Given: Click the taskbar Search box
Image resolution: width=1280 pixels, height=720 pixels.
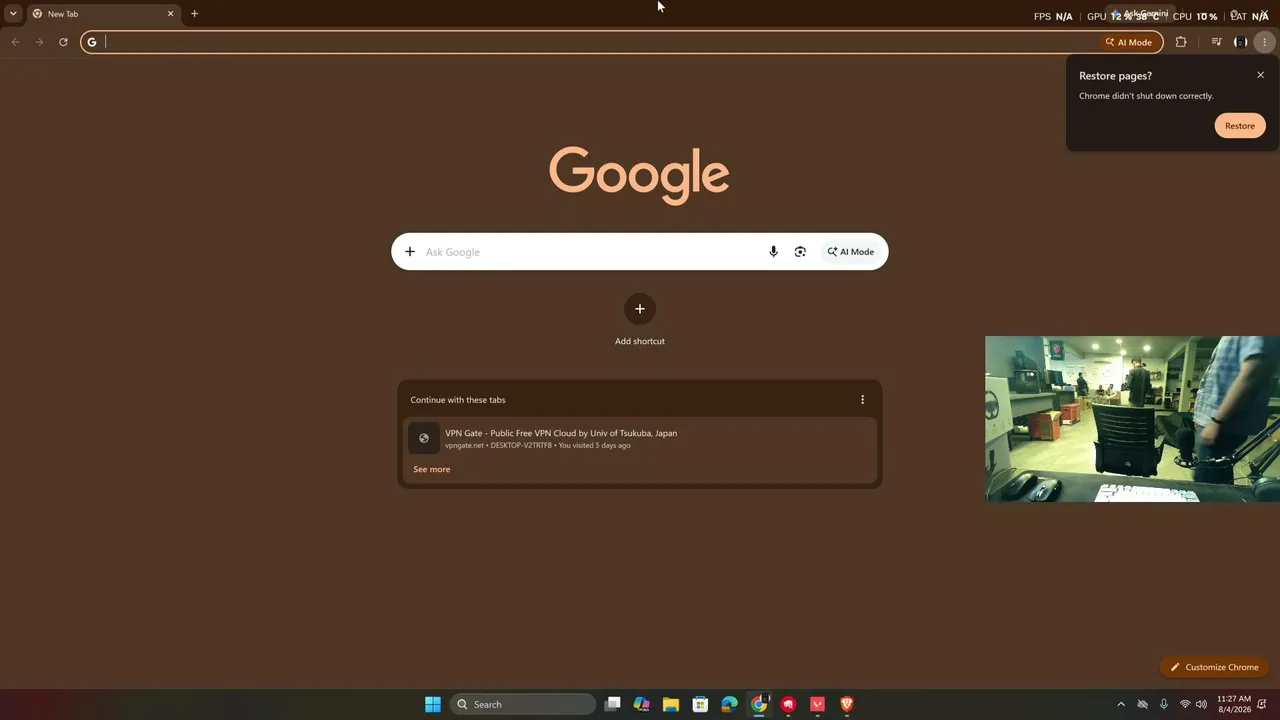Looking at the screenshot, I should click(523, 704).
